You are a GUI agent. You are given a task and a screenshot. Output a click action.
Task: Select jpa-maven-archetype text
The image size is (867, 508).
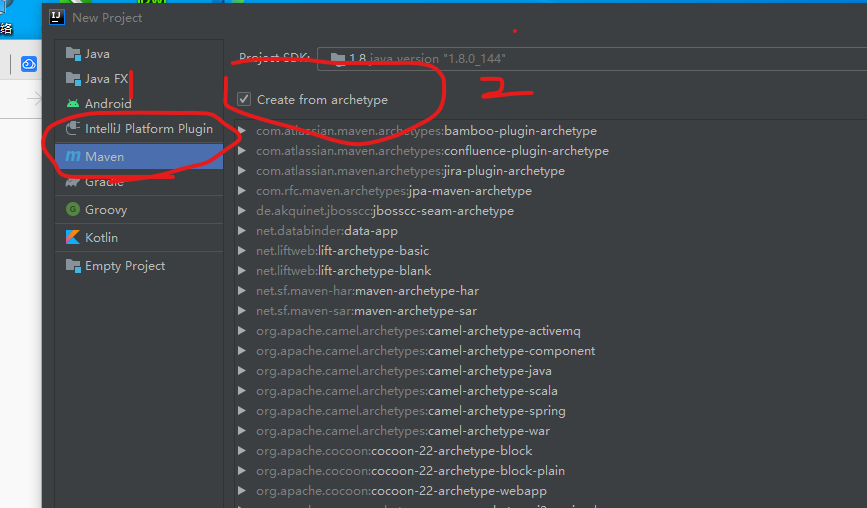point(471,191)
